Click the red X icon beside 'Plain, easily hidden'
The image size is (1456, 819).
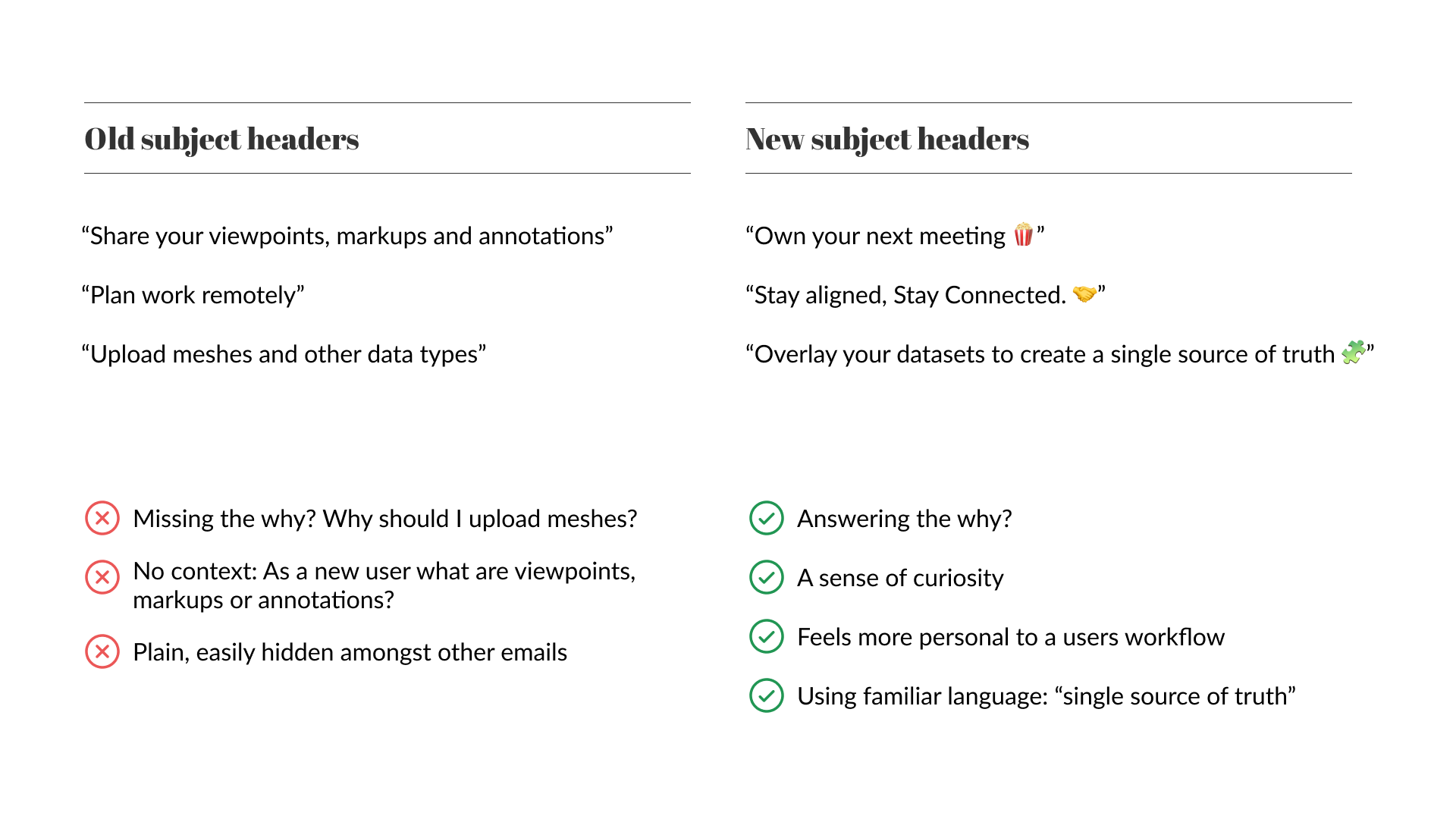pyautogui.click(x=102, y=652)
